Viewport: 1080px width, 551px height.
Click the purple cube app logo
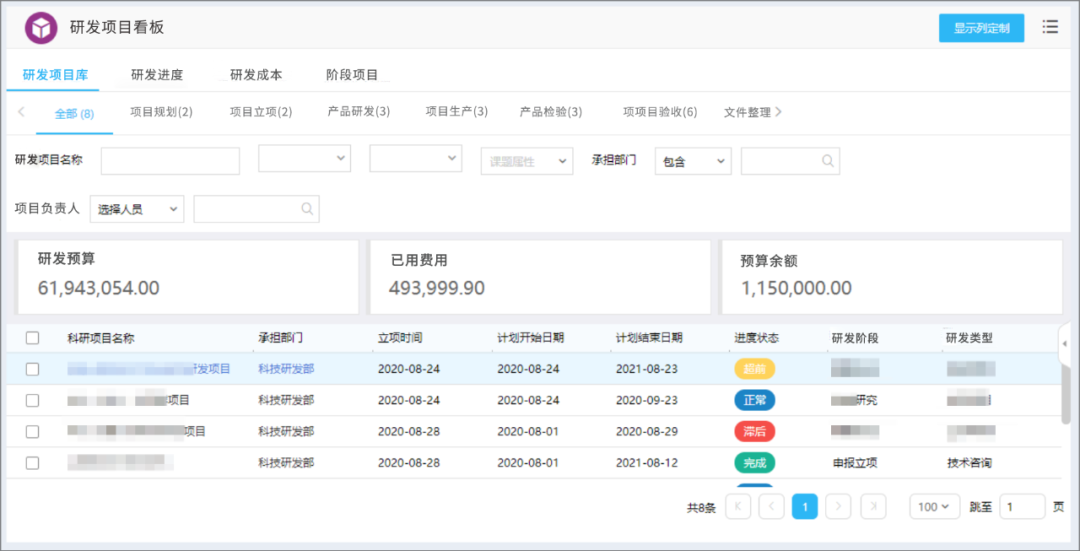coord(41,28)
